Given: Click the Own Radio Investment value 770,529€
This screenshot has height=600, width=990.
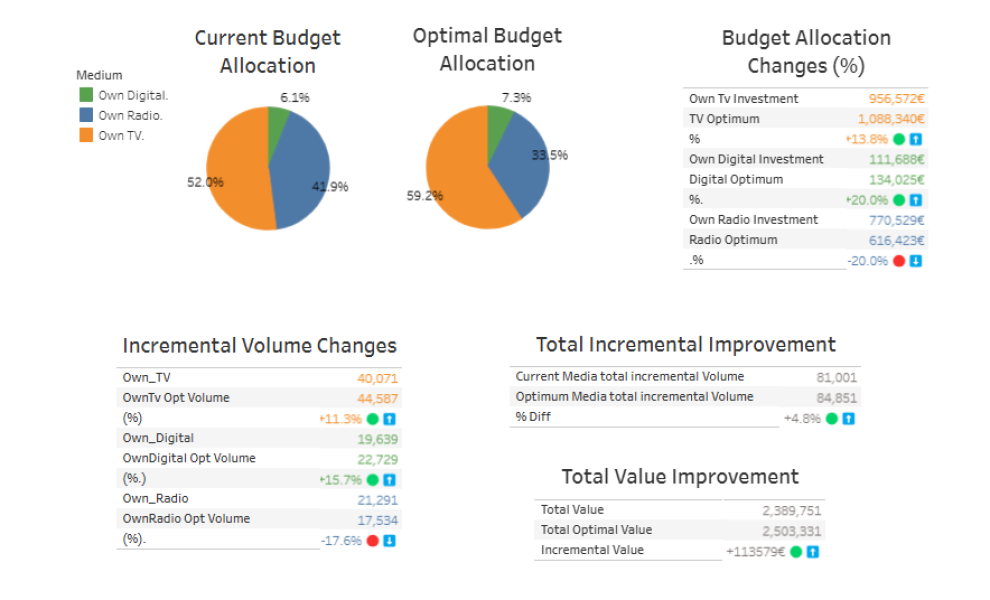Looking at the screenshot, I should click(897, 220).
